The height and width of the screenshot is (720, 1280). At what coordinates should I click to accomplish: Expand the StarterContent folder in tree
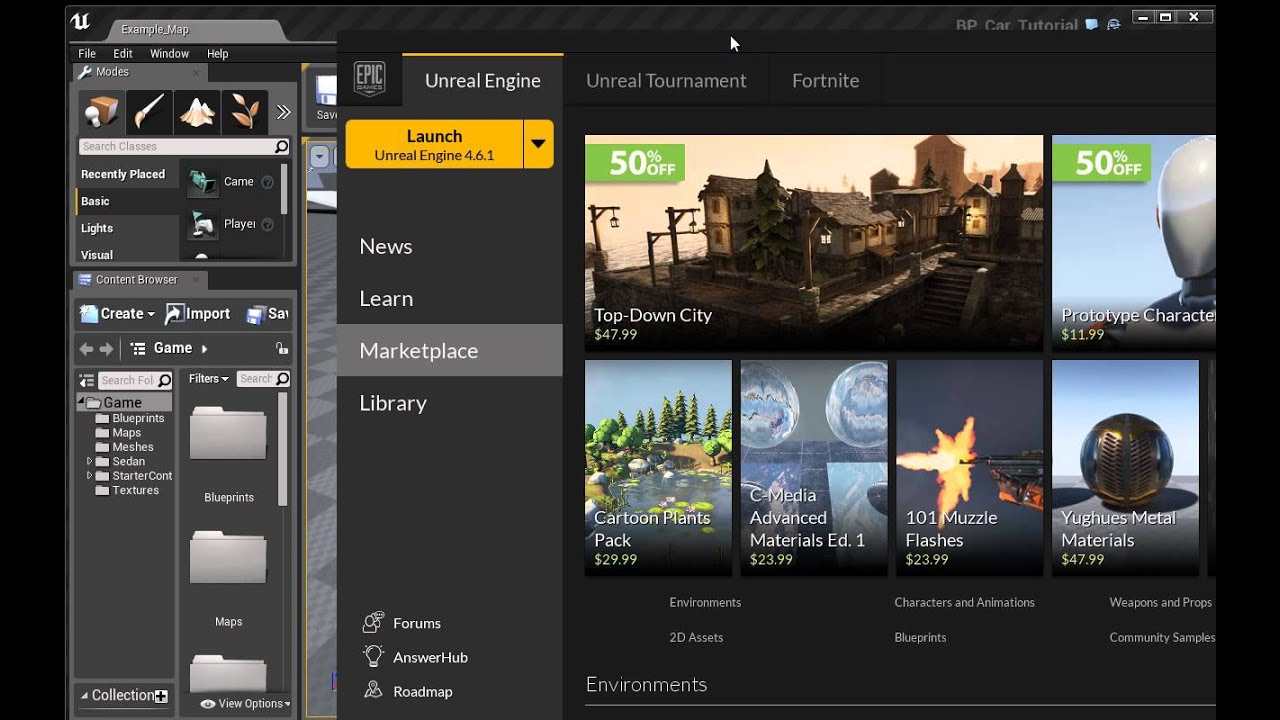pyautogui.click(x=89, y=476)
